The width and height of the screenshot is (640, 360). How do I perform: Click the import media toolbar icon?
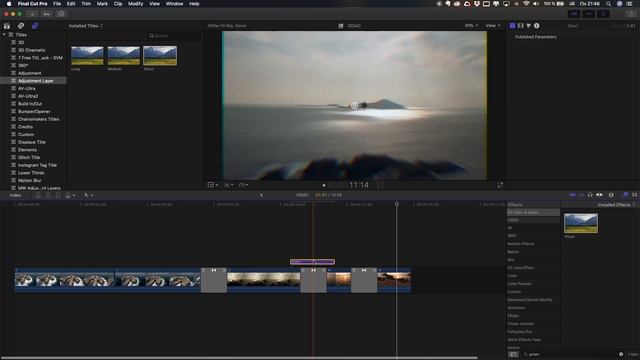(x=32, y=14)
